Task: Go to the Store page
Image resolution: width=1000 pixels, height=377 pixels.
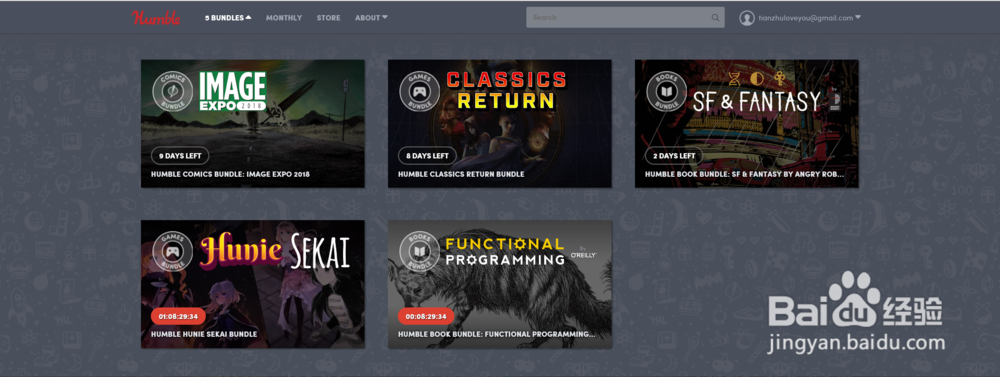Action: tap(328, 18)
